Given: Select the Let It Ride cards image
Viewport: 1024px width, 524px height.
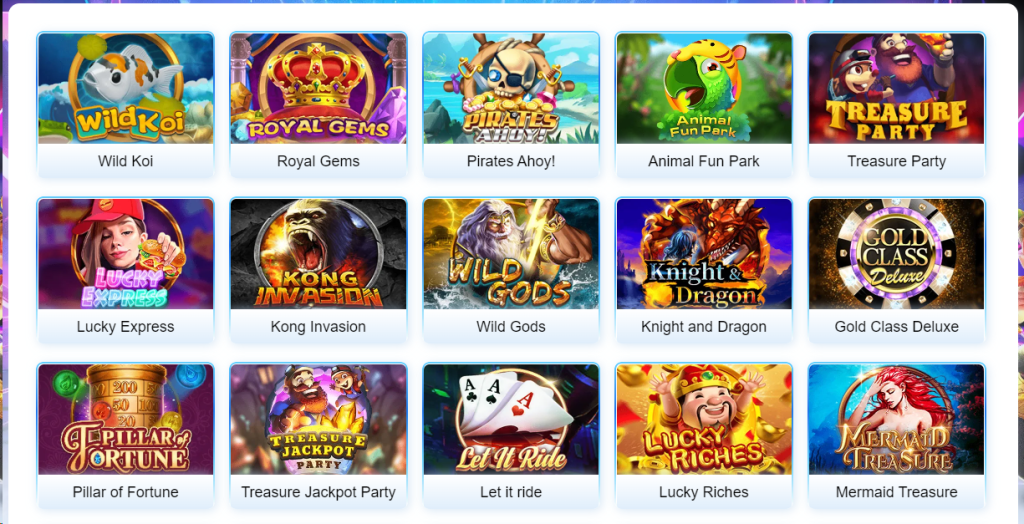Looking at the screenshot, I should tap(511, 419).
